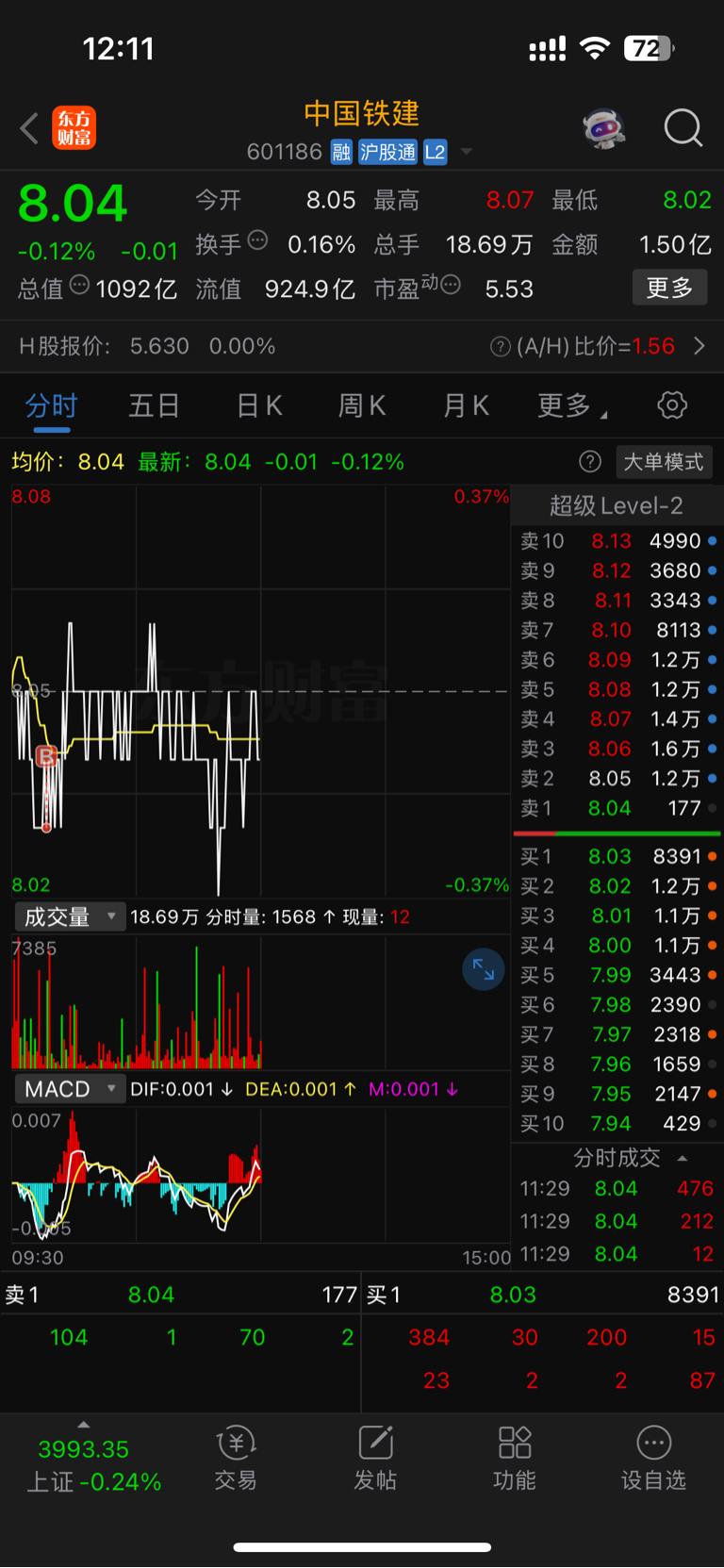Tap 设自选 add to watchlist icon
The width and height of the screenshot is (724, 1568).
pyautogui.click(x=653, y=1458)
